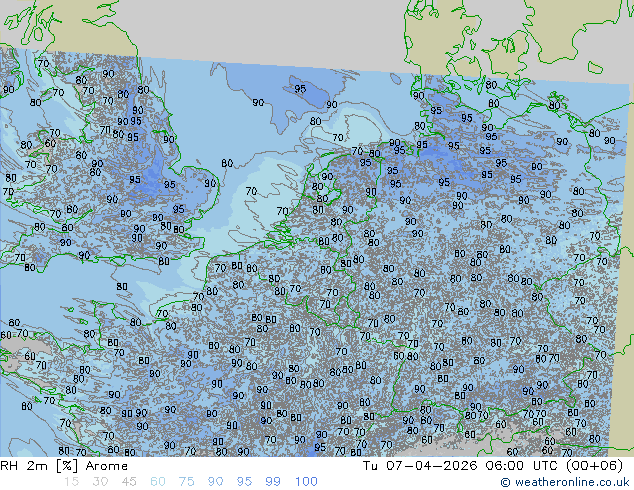Select the 'Arome' model name label
The width and height of the screenshot is (634, 490).
coord(107,466)
